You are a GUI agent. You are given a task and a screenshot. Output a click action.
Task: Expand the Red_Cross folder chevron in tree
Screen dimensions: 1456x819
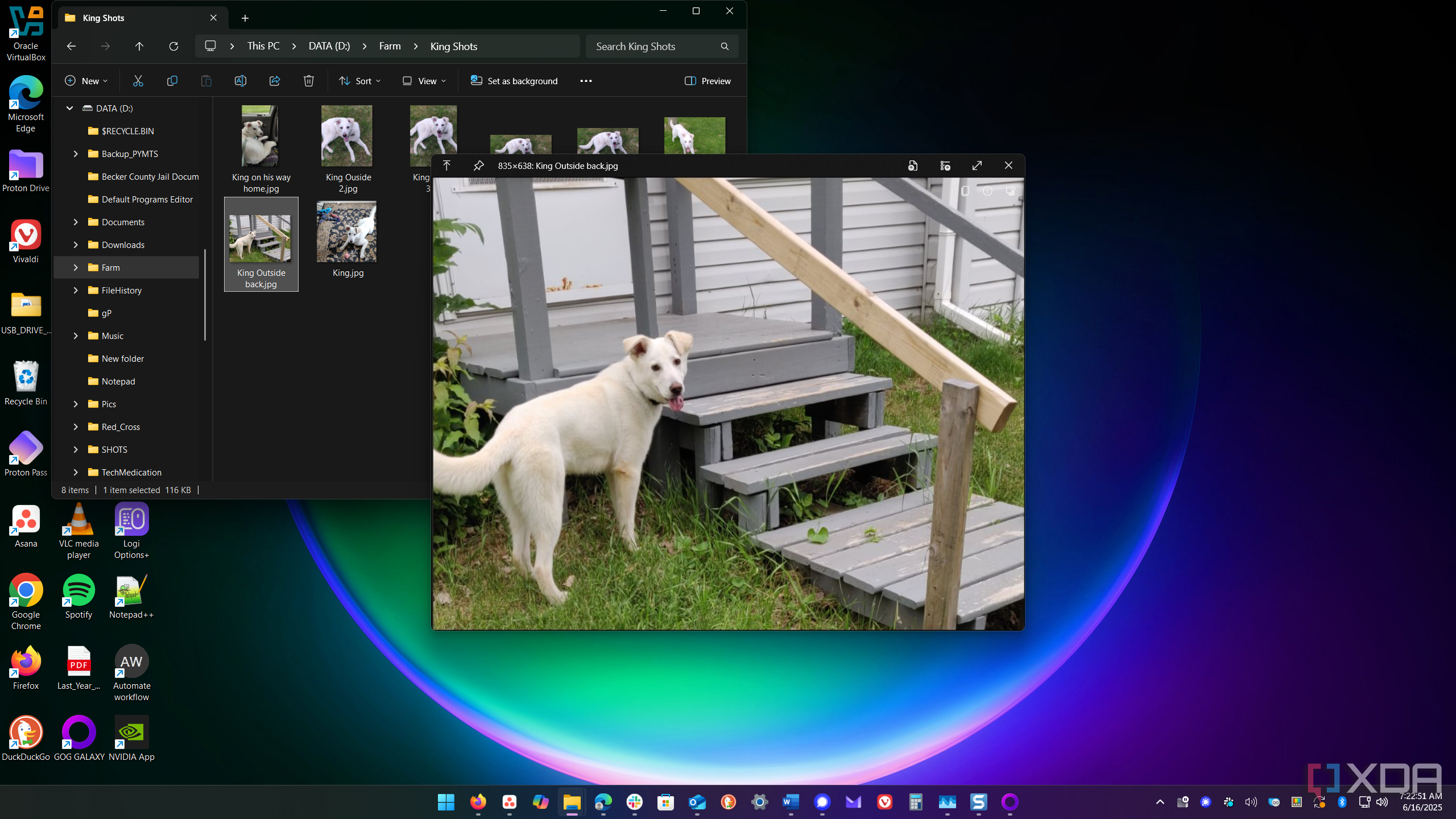[x=76, y=427]
